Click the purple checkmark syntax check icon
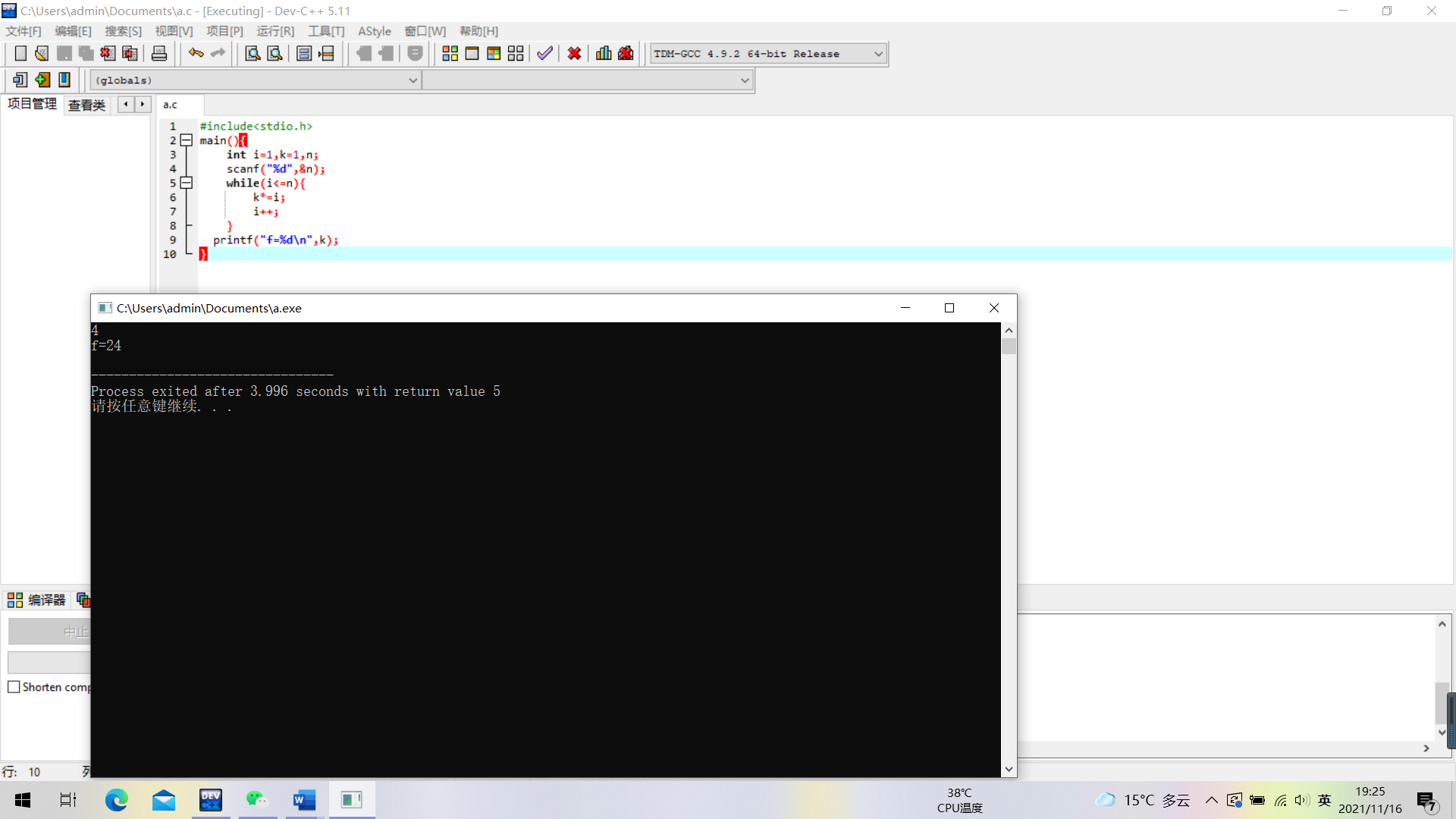This screenshot has height=819, width=1456. pyautogui.click(x=544, y=54)
